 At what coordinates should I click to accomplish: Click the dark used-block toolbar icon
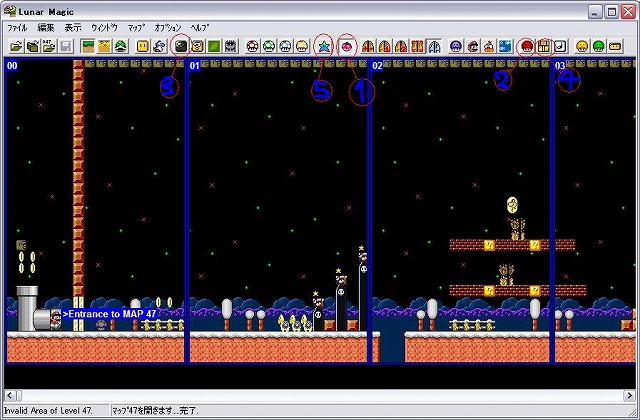[181, 47]
